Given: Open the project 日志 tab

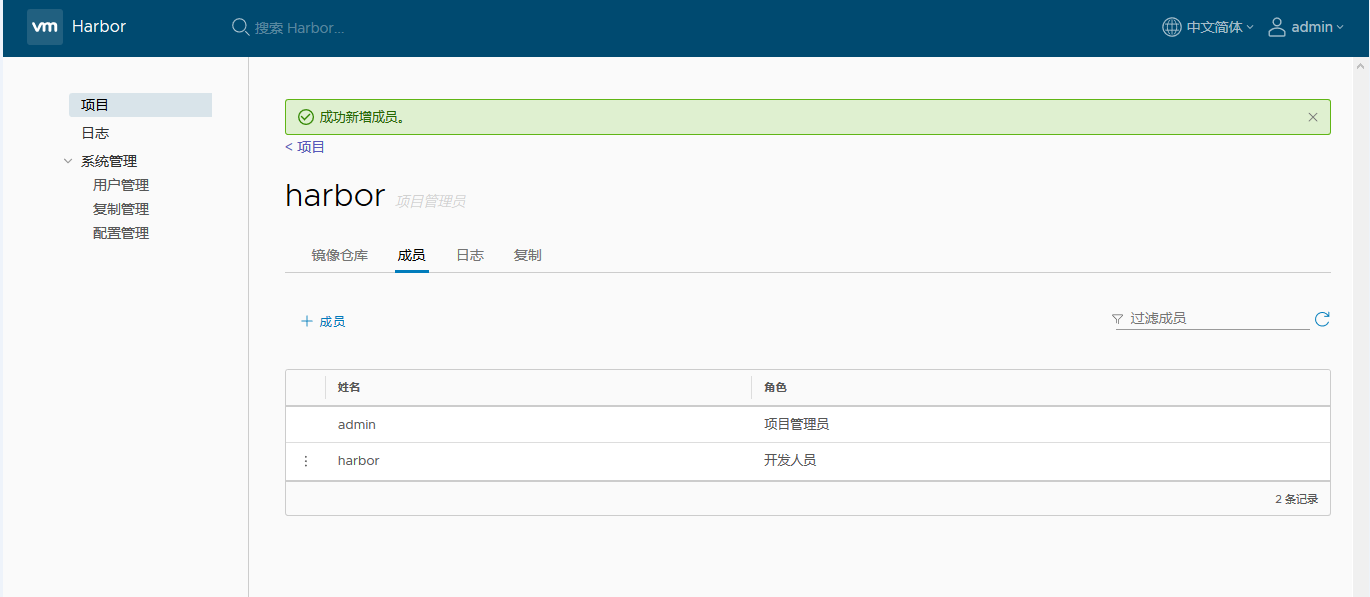Looking at the screenshot, I should point(470,255).
